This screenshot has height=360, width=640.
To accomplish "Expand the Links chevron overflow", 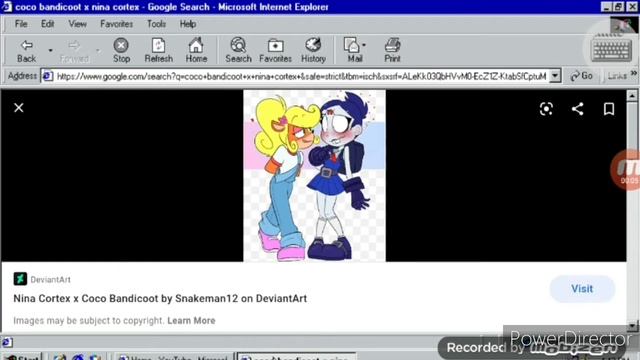I will 633,73.
